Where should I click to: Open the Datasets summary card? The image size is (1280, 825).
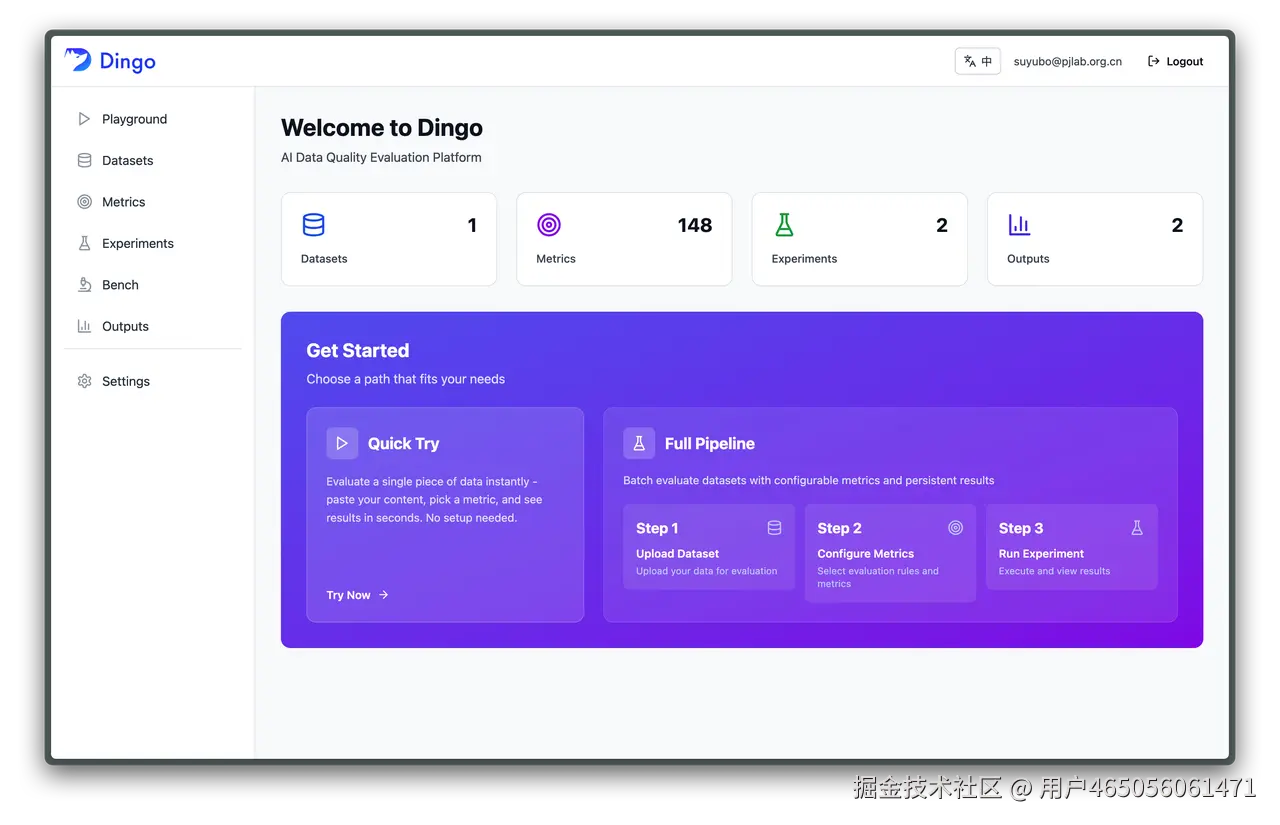click(389, 239)
